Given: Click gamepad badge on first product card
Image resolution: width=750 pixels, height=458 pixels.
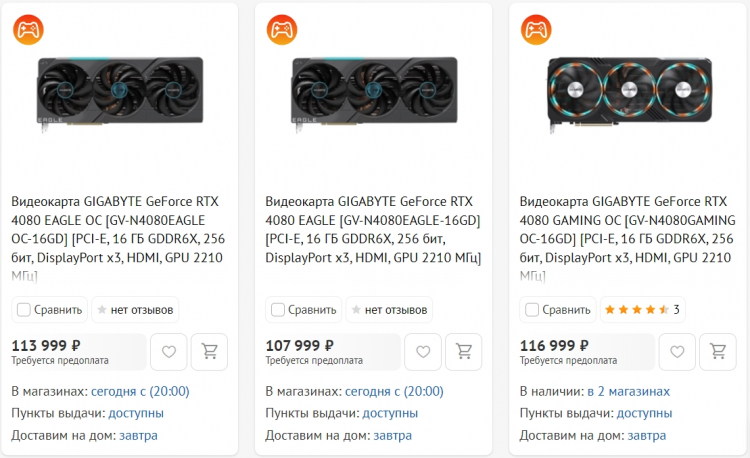Looking at the screenshot, I should click(28, 29).
